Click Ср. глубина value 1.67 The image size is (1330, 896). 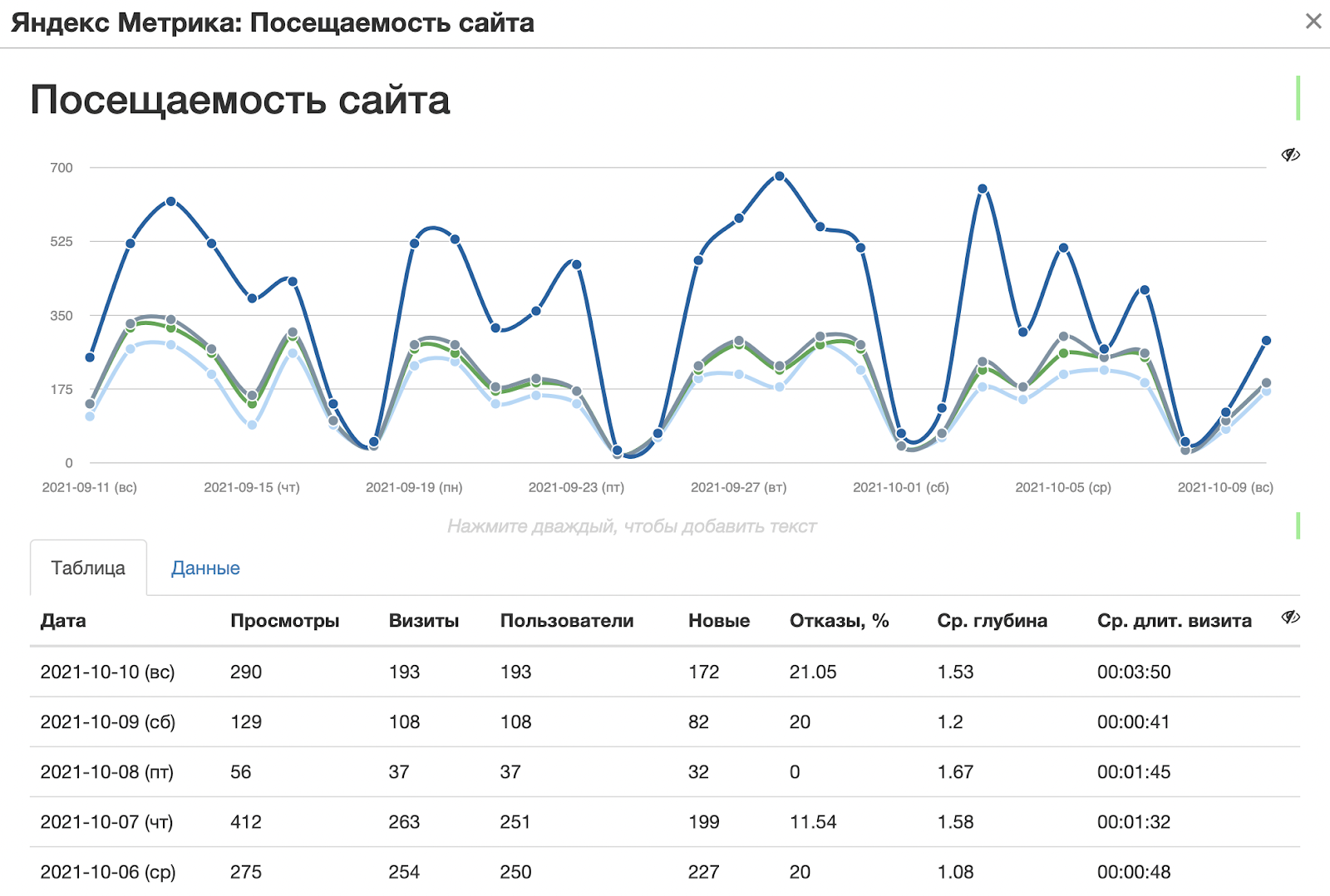point(955,771)
